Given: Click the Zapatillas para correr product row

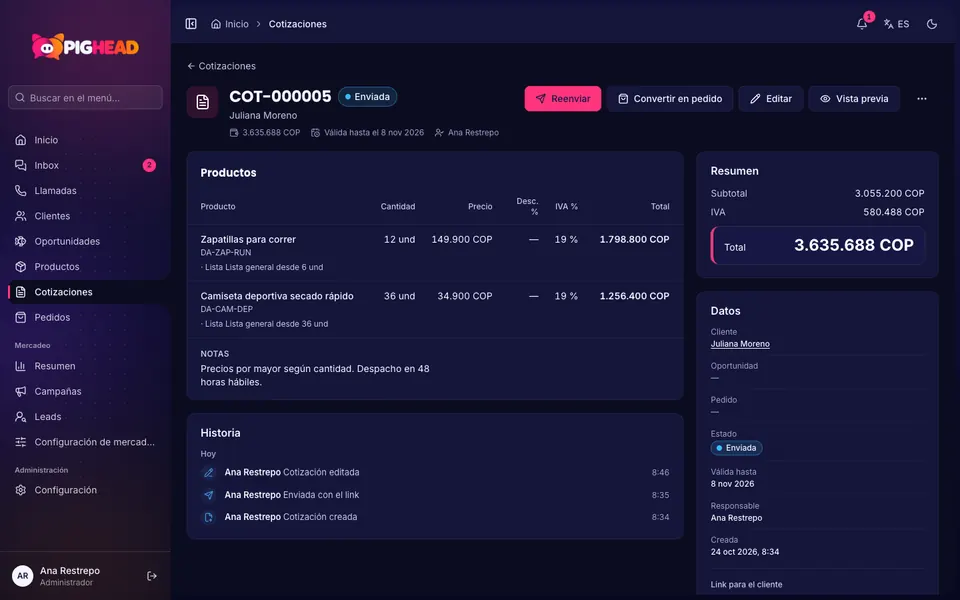Looking at the screenshot, I should [435, 253].
